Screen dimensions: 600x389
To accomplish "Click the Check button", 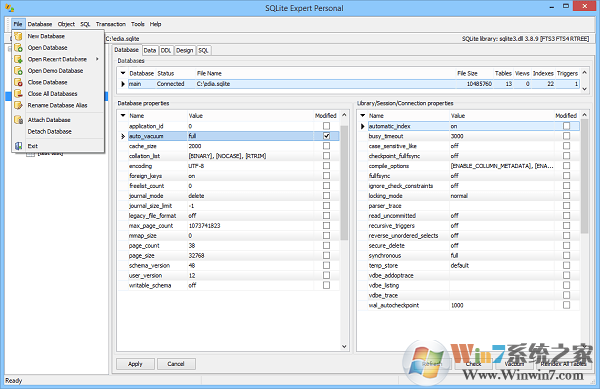I will coord(473,364).
